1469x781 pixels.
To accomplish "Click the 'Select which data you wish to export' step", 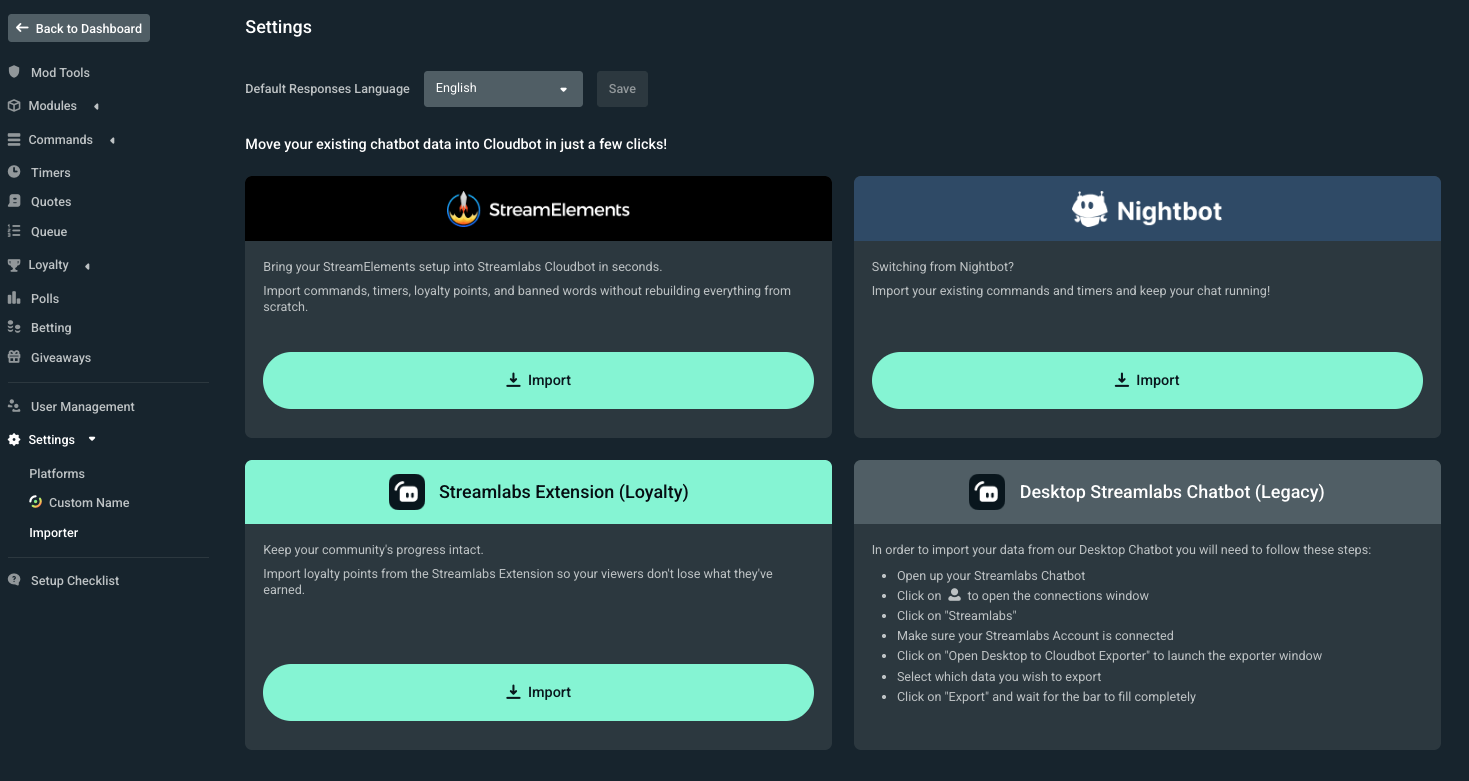I will (999, 677).
